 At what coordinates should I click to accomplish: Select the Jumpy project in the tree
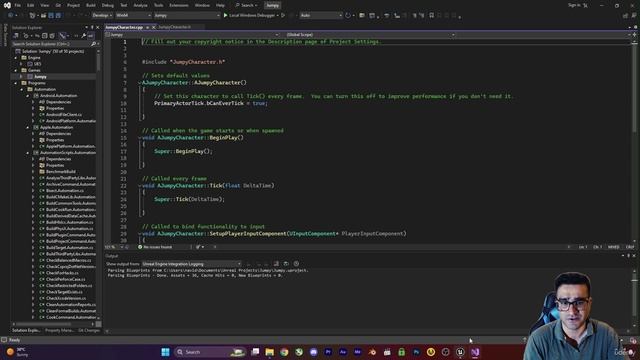[40, 77]
